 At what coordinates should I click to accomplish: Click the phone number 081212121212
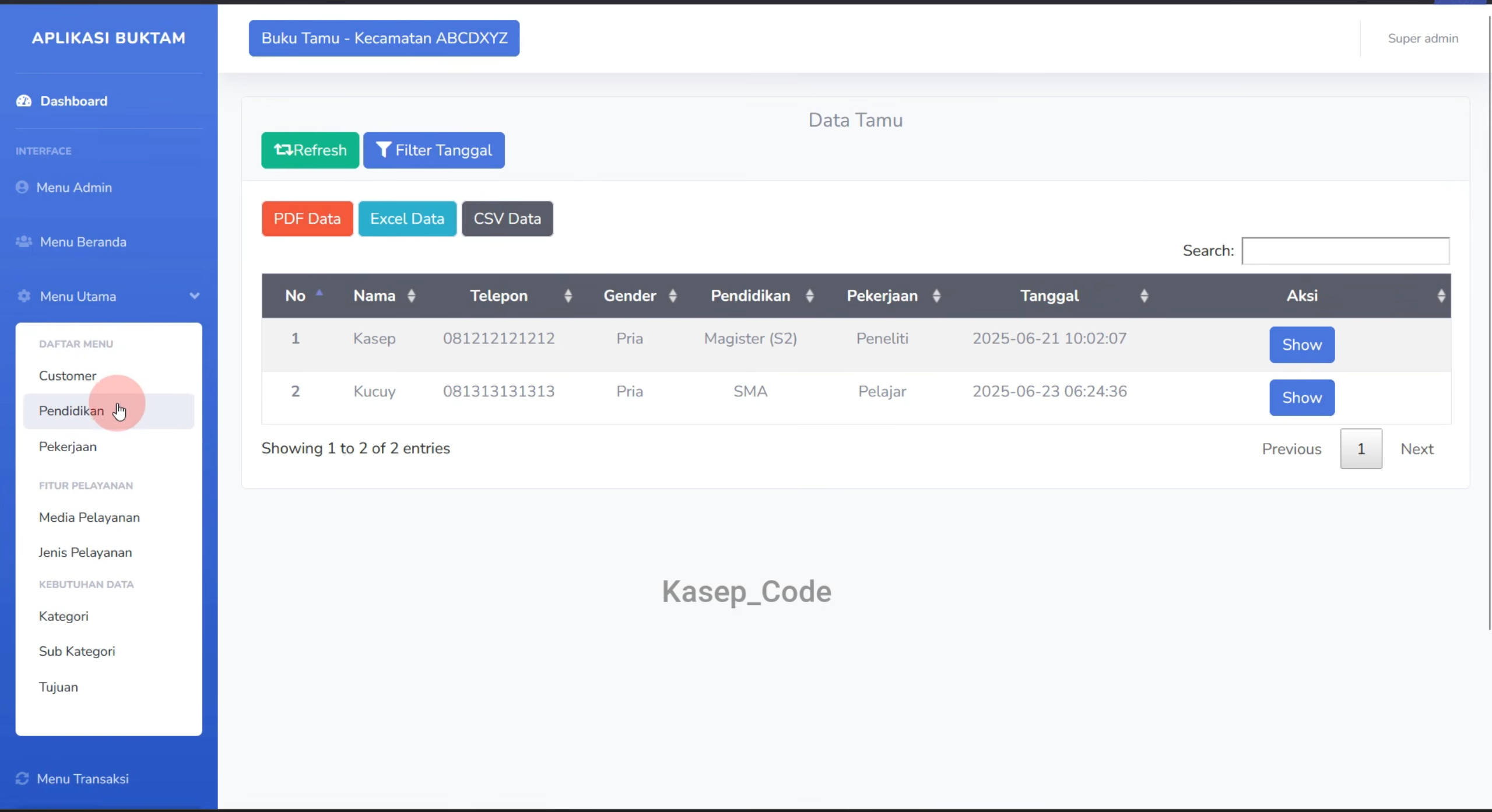click(498, 339)
